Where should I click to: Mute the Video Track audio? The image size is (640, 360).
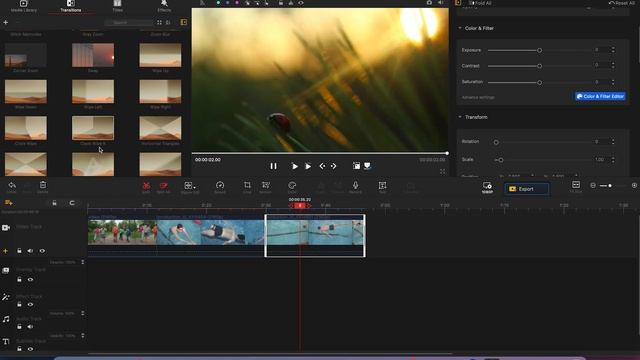[x=30, y=251]
